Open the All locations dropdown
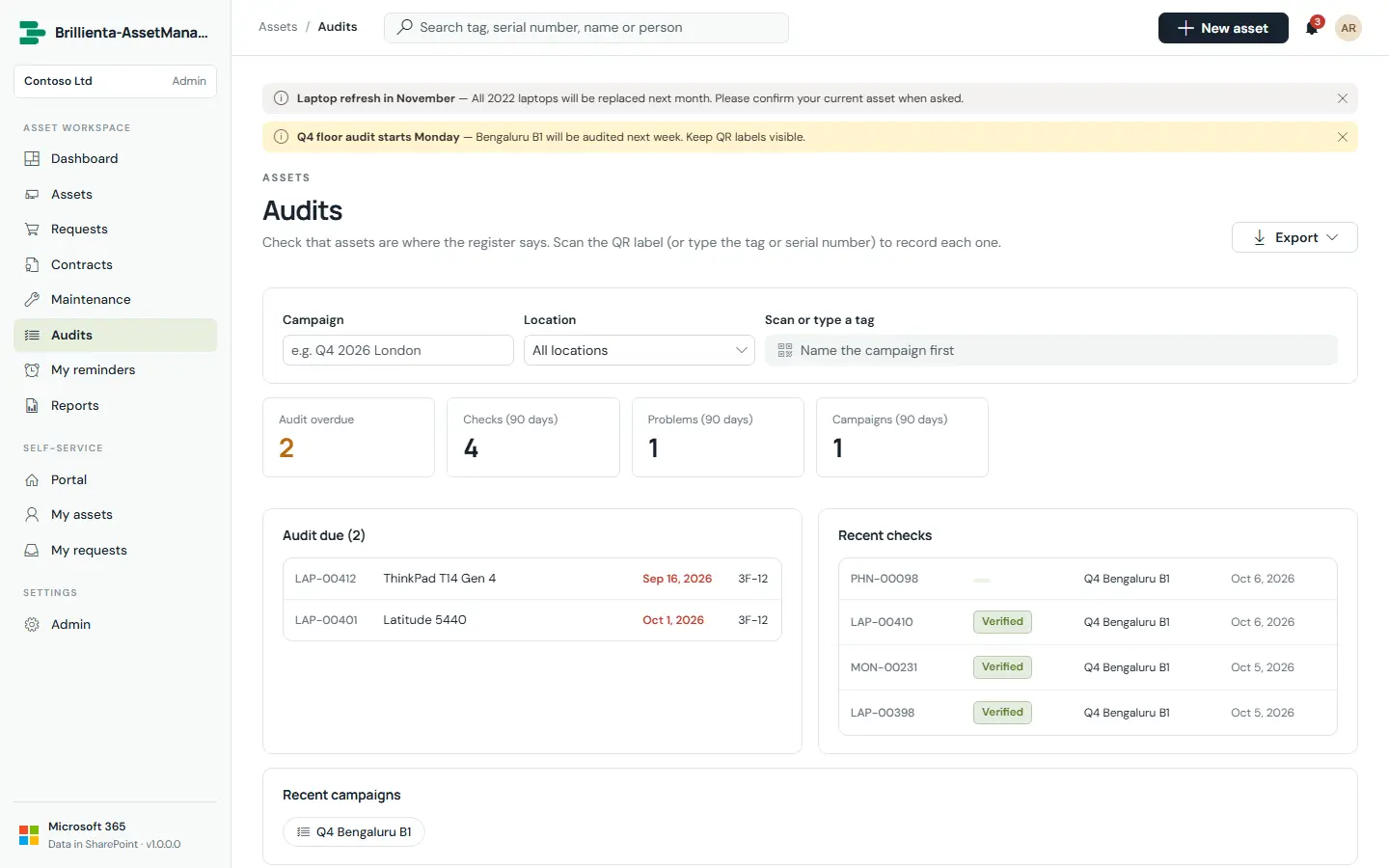 coord(639,350)
